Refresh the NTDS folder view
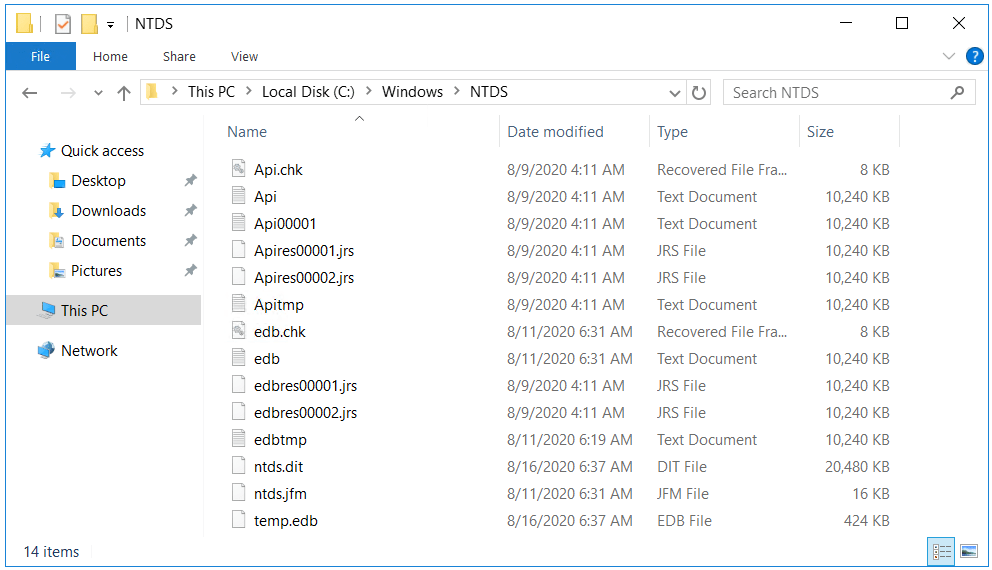Screen dimensions: 992x570 pyautogui.click(x=698, y=93)
